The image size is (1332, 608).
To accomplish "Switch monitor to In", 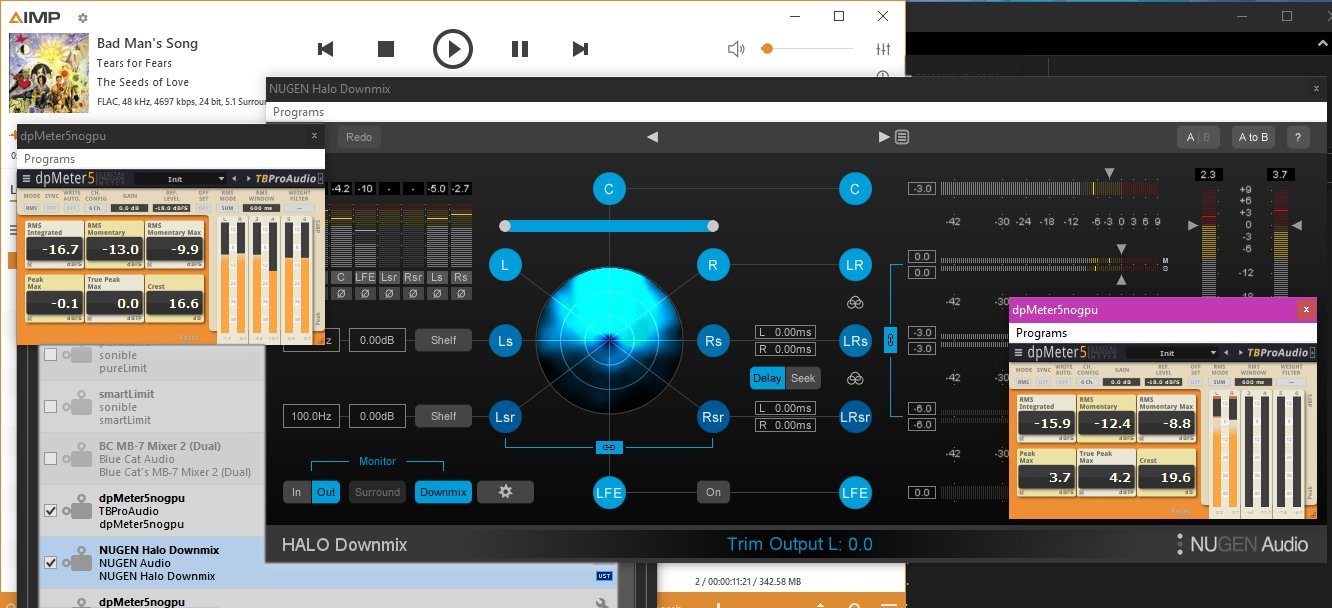I will coord(296,492).
